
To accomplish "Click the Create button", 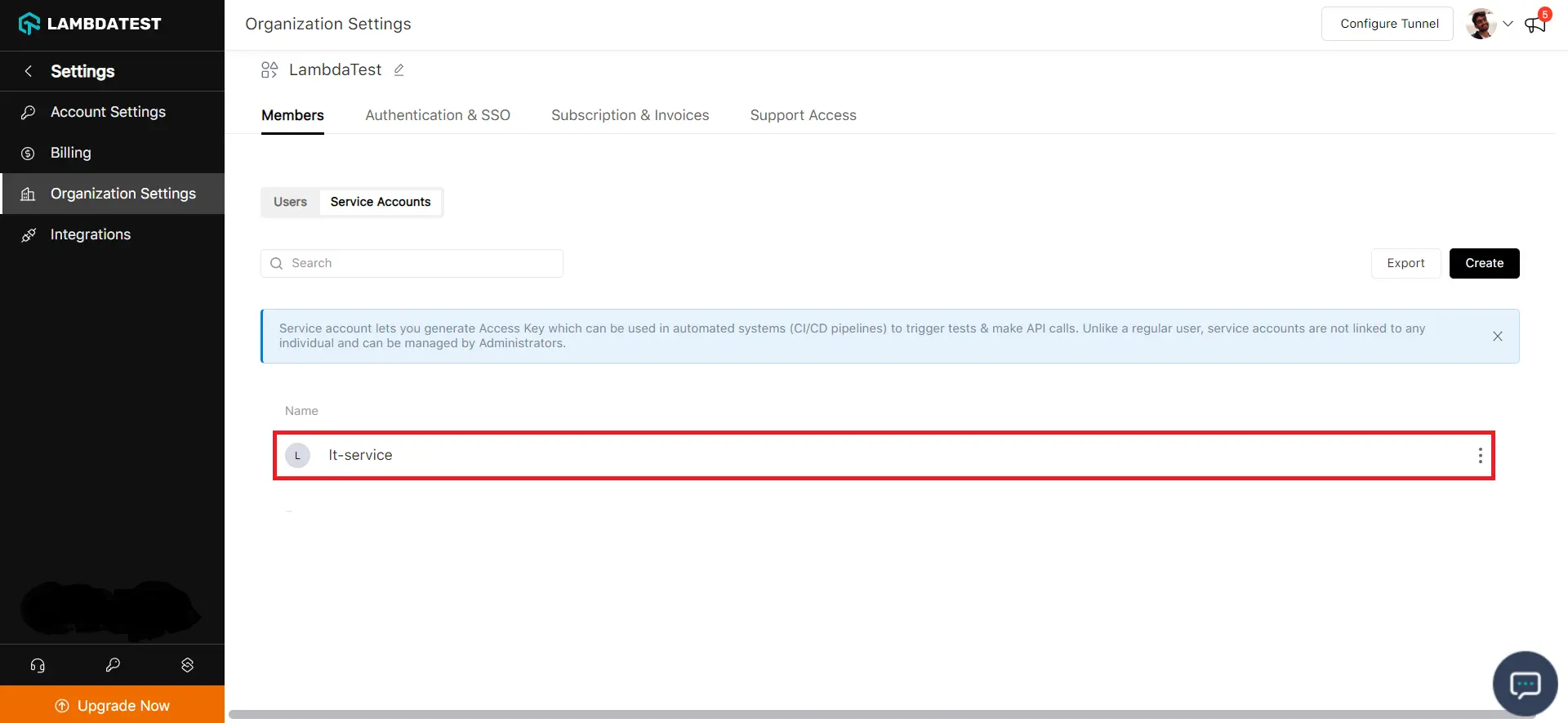I will click(x=1484, y=263).
